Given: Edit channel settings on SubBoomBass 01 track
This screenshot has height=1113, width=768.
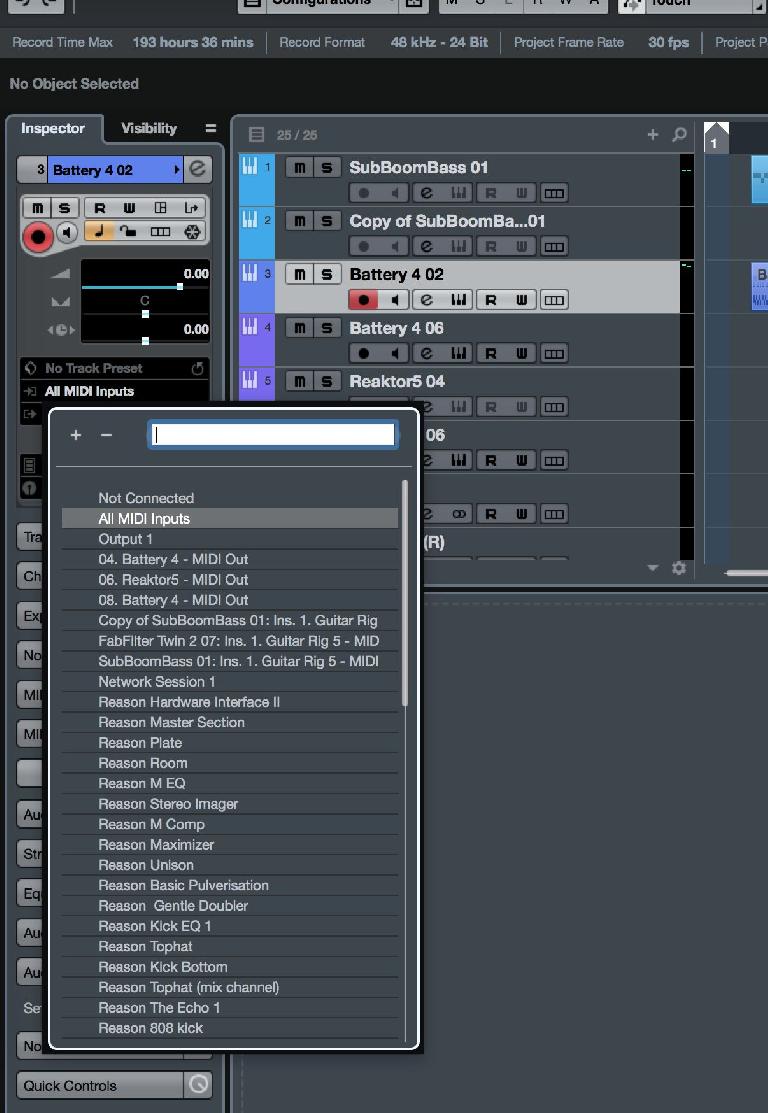Looking at the screenshot, I should click(426, 193).
